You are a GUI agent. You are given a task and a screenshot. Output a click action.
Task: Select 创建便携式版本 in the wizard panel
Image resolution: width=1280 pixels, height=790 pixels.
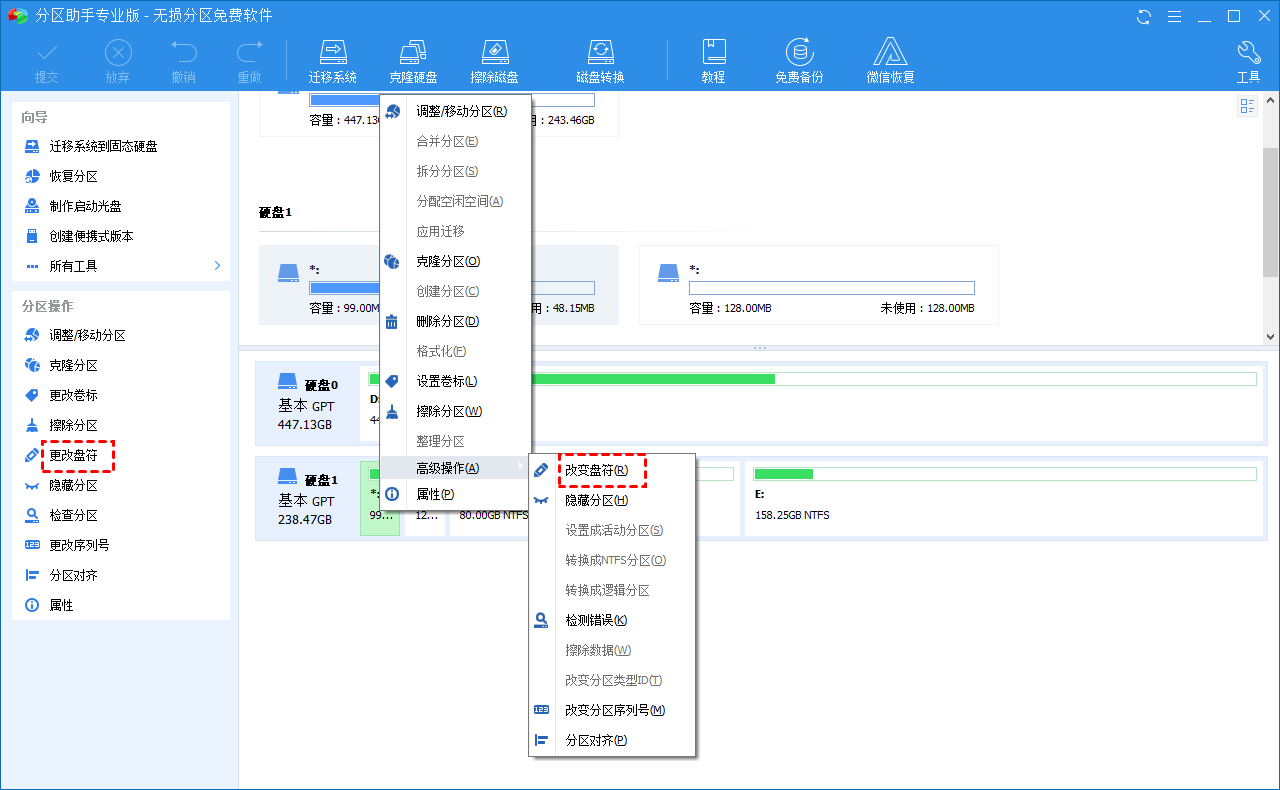click(91, 236)
